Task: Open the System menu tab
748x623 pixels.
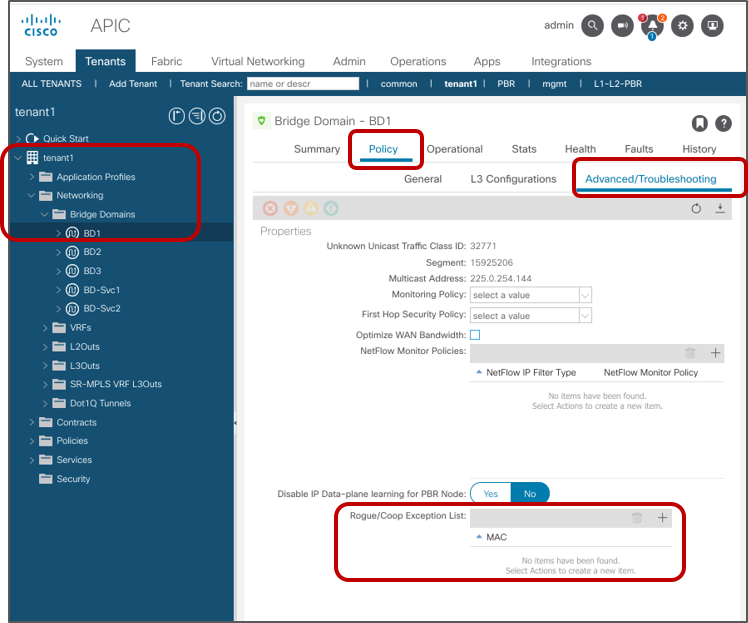Action: pyautogui.click(x=44, y=61)
